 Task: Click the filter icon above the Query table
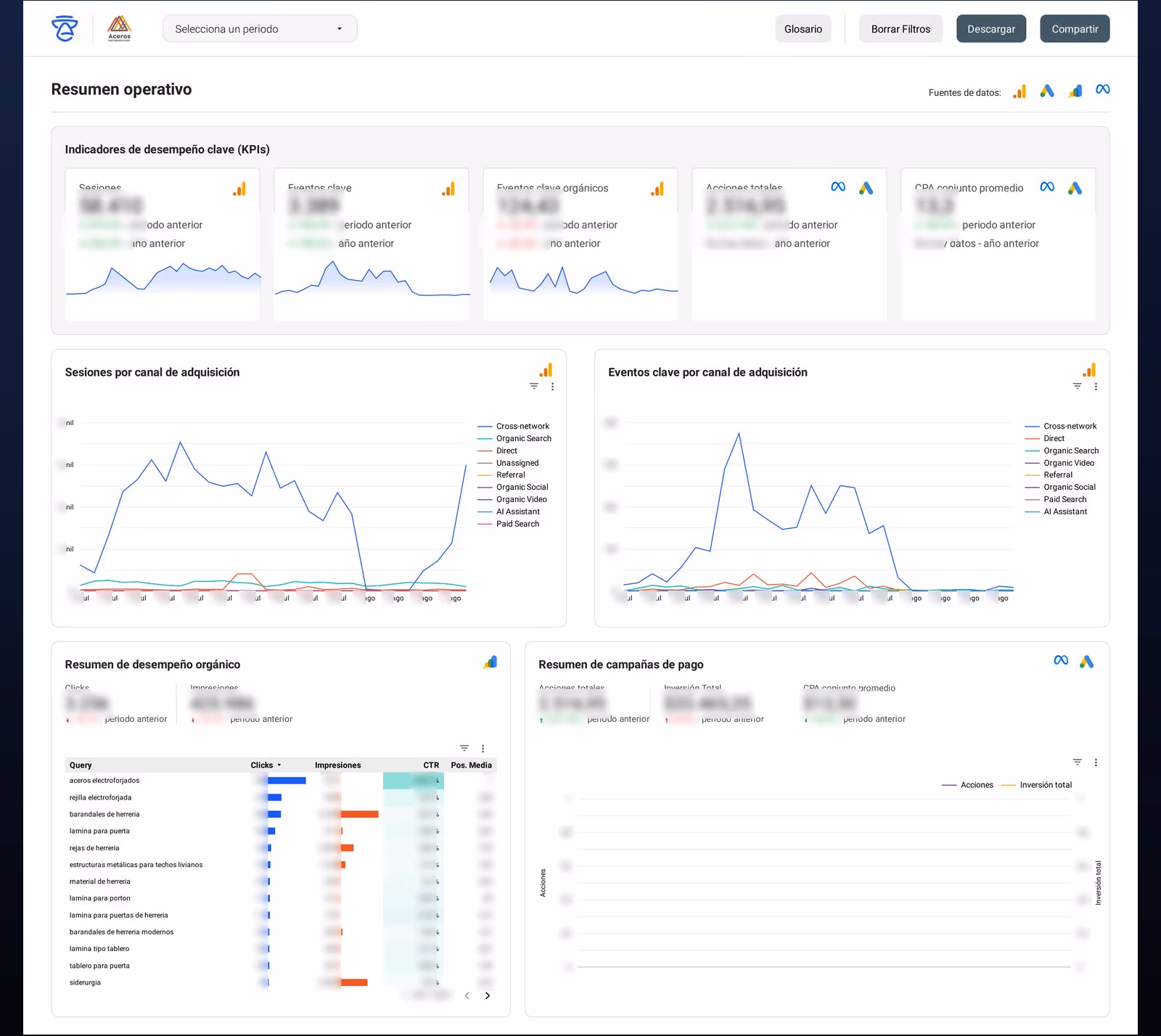click(x=464, y=748)
